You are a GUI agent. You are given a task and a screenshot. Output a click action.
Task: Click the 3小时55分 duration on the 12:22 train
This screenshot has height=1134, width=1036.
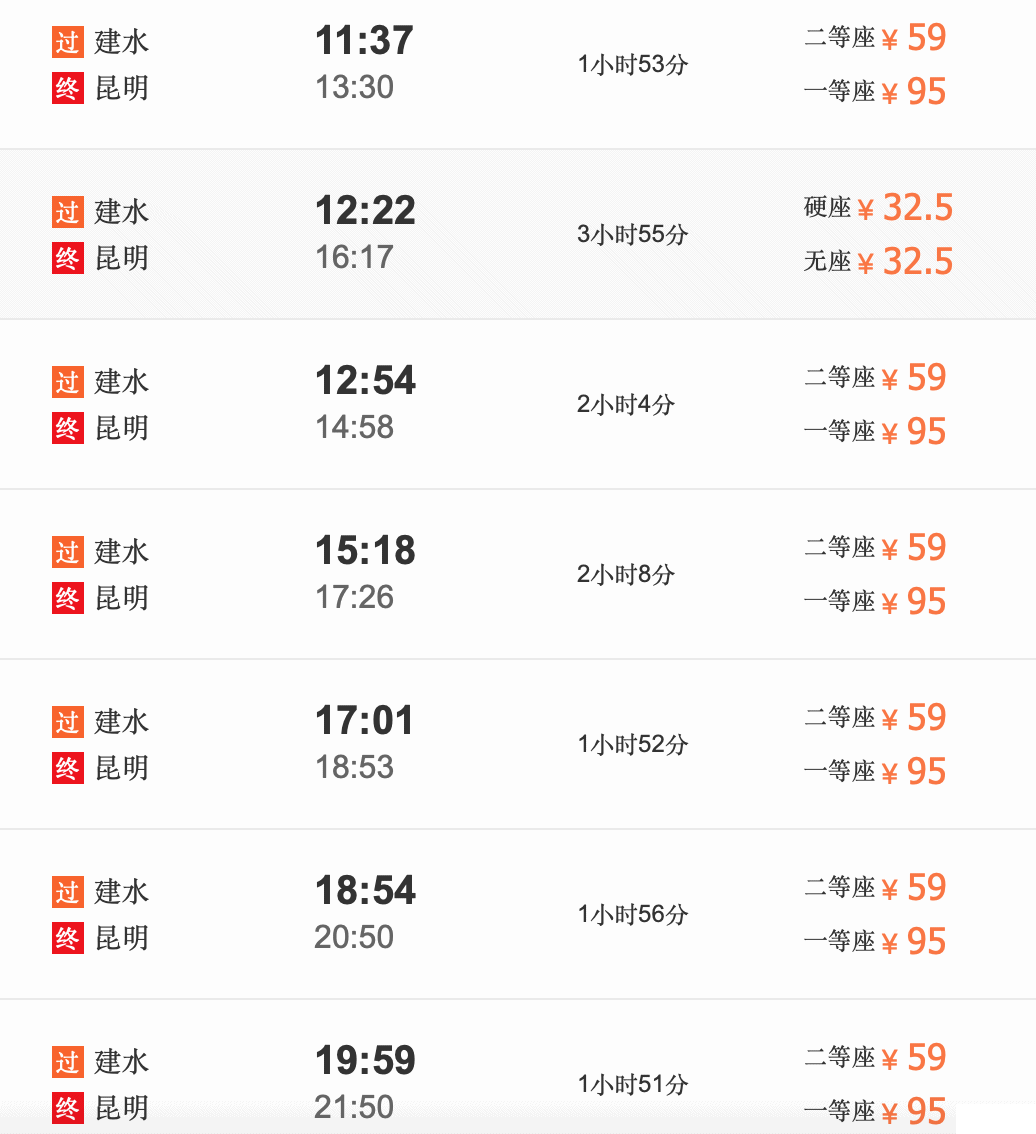pyautogui.click(x=632, y=234)
